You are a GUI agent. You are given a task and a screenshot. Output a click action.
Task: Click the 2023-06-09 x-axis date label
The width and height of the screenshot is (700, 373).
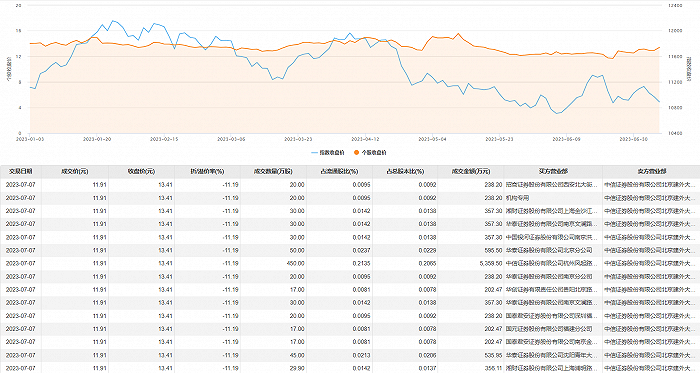pos(566,139)
